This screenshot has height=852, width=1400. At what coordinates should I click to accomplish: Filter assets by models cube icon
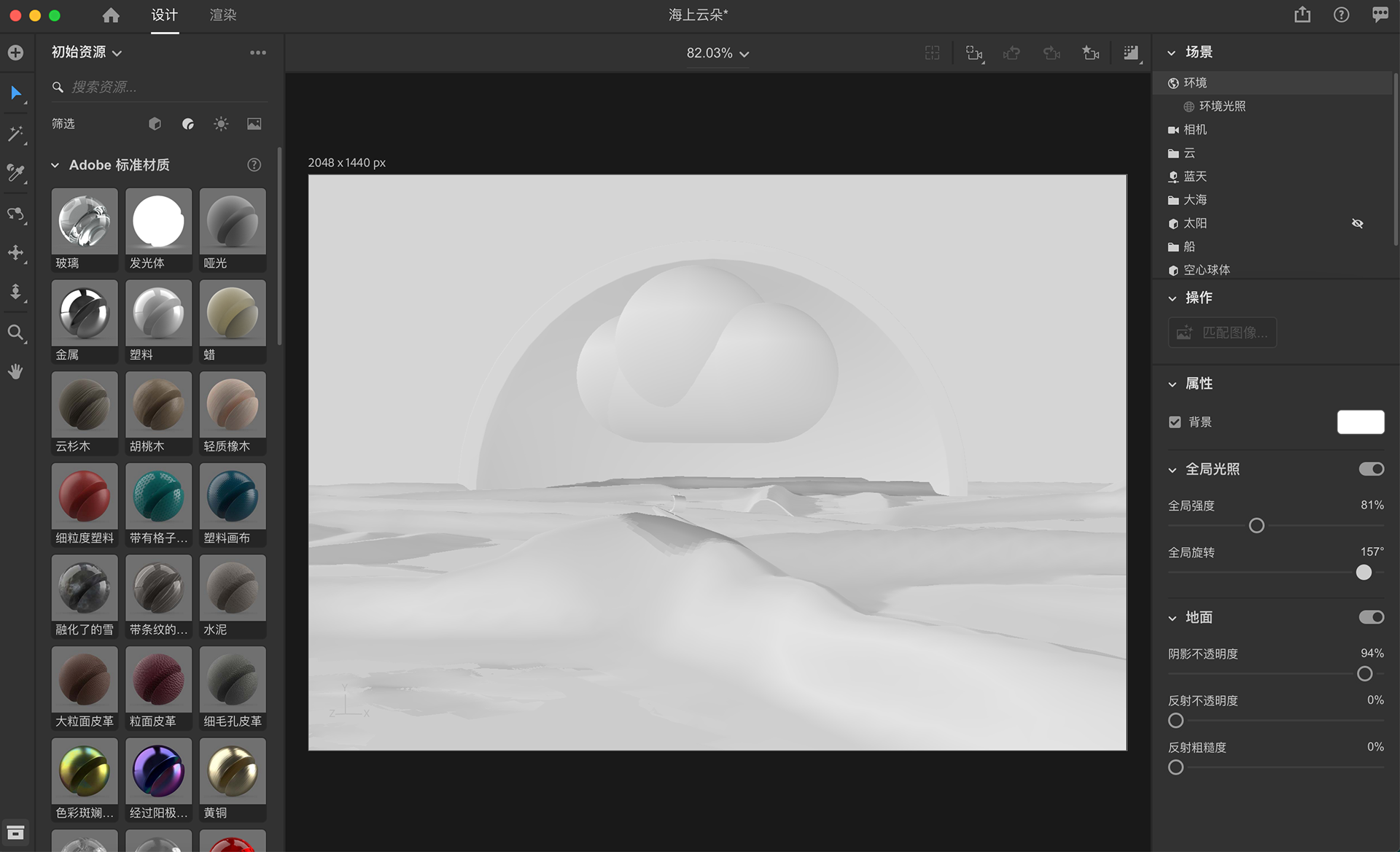155,124
